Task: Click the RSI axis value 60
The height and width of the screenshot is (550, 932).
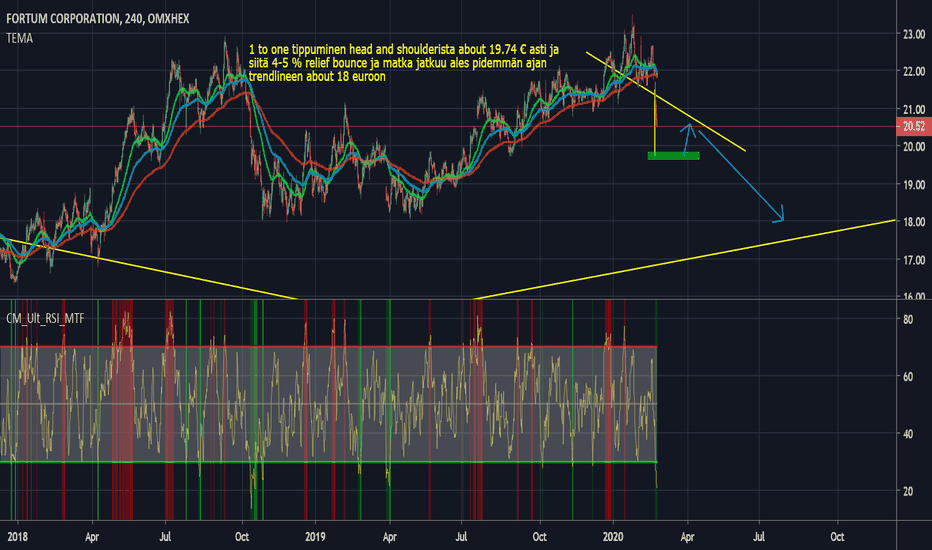Action: pos(908,376)
